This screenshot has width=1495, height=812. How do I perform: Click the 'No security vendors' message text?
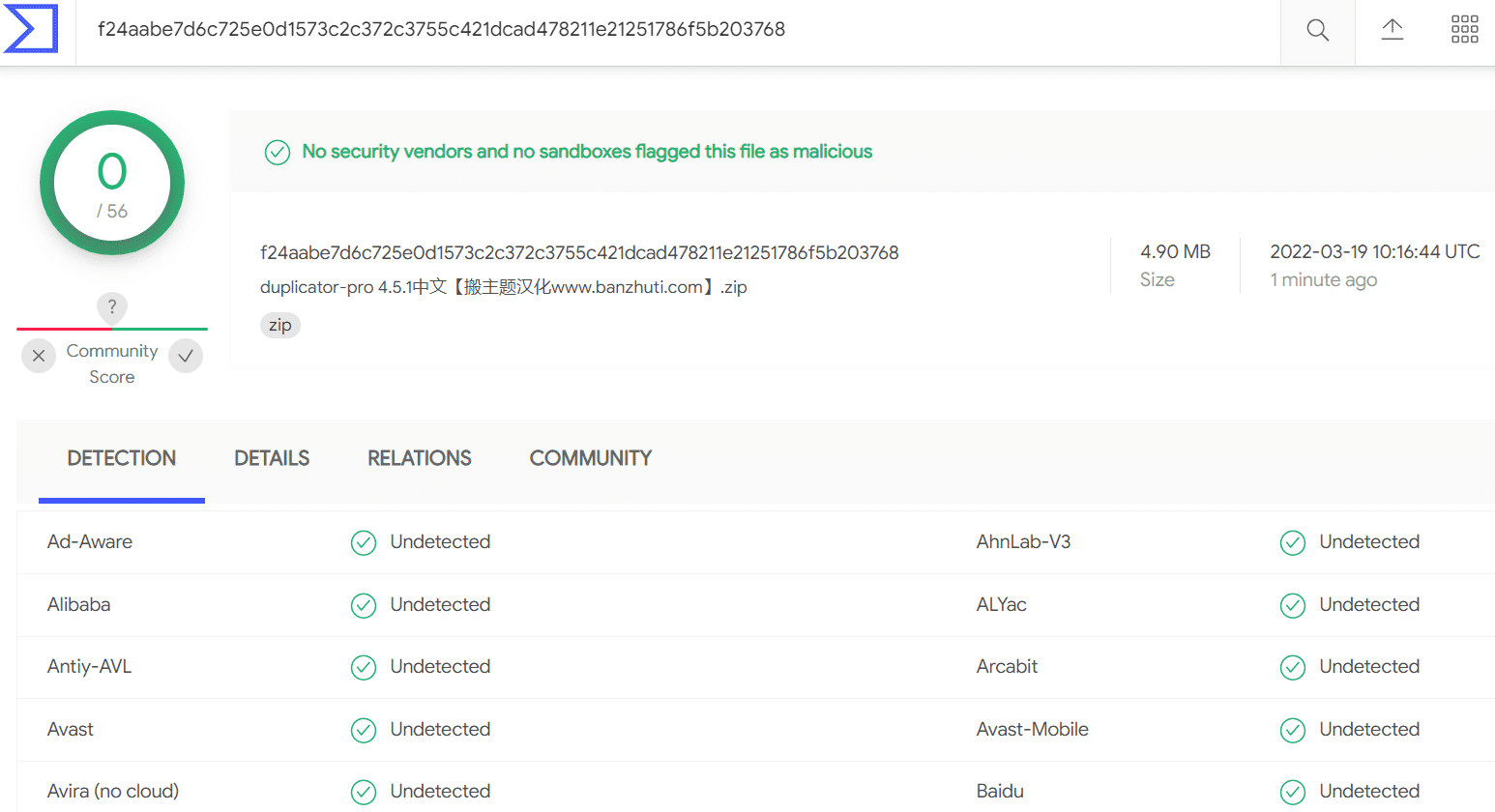pos(587,152)
